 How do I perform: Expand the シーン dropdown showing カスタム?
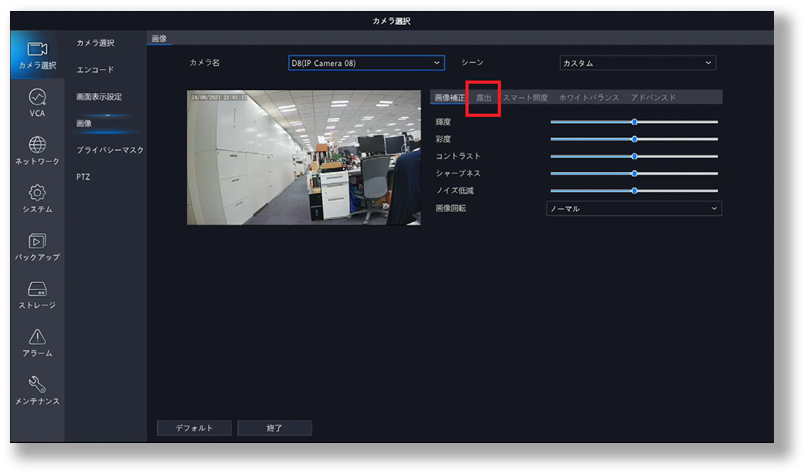pos(638,63)
